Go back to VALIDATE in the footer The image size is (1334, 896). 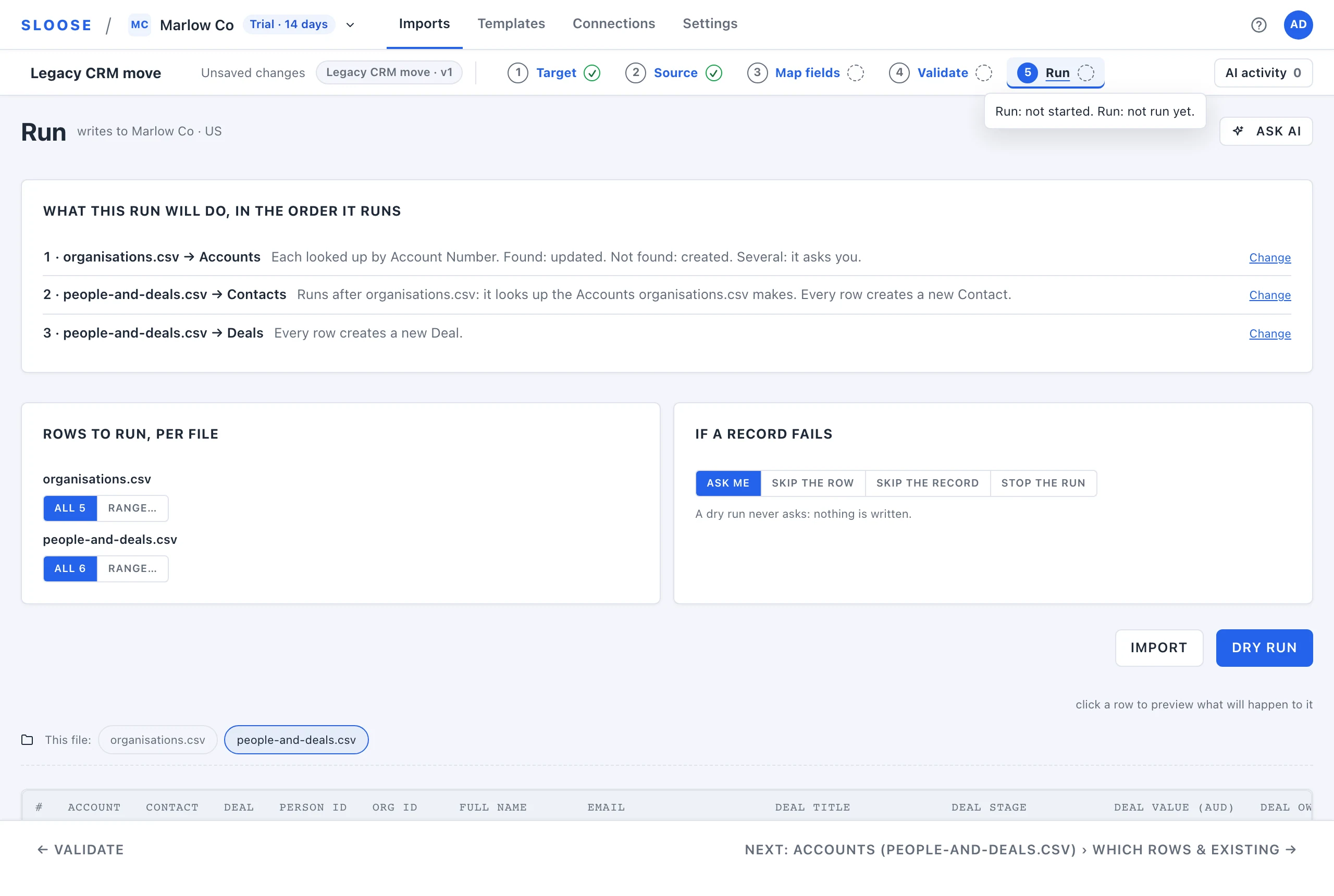(x=81, y=850)
